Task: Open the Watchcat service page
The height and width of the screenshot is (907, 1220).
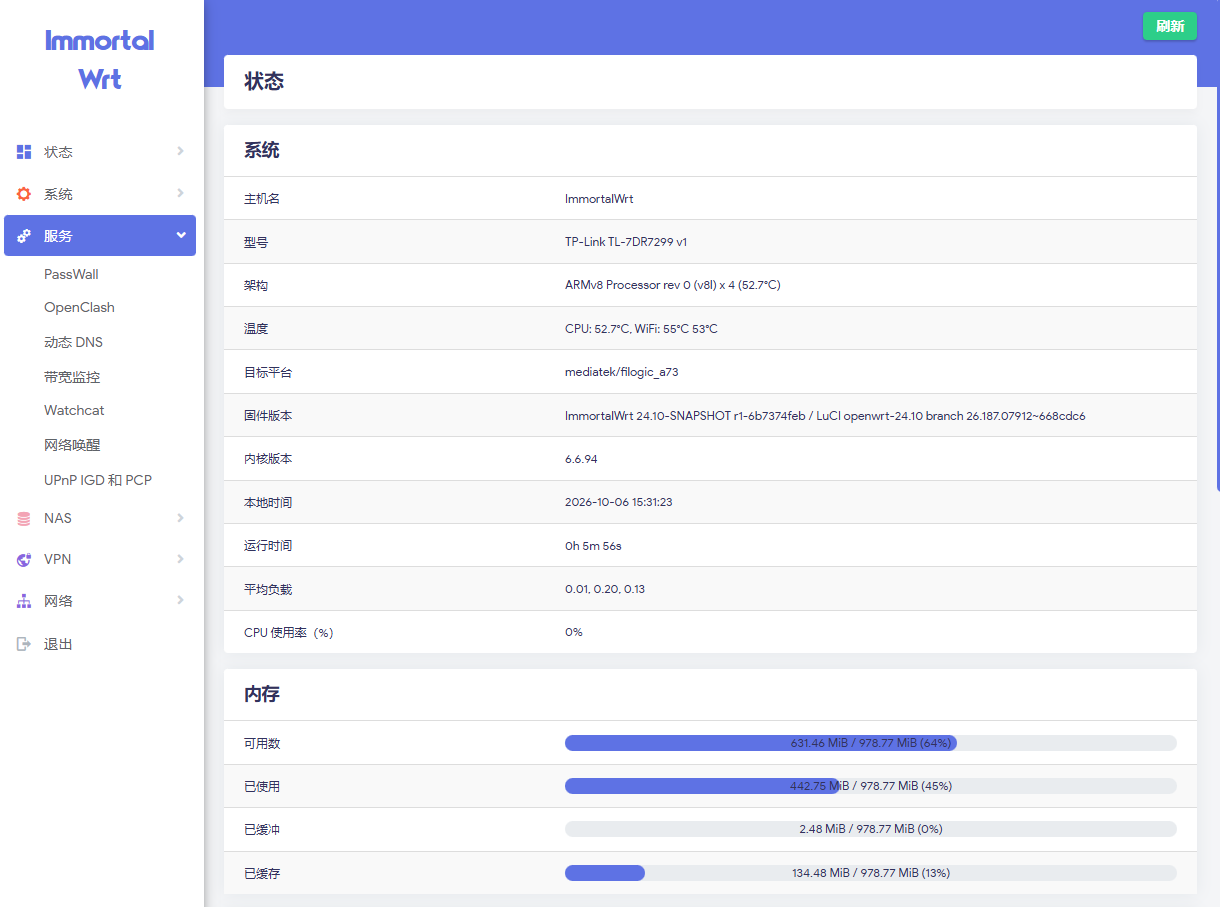Action: pos(74,410)
